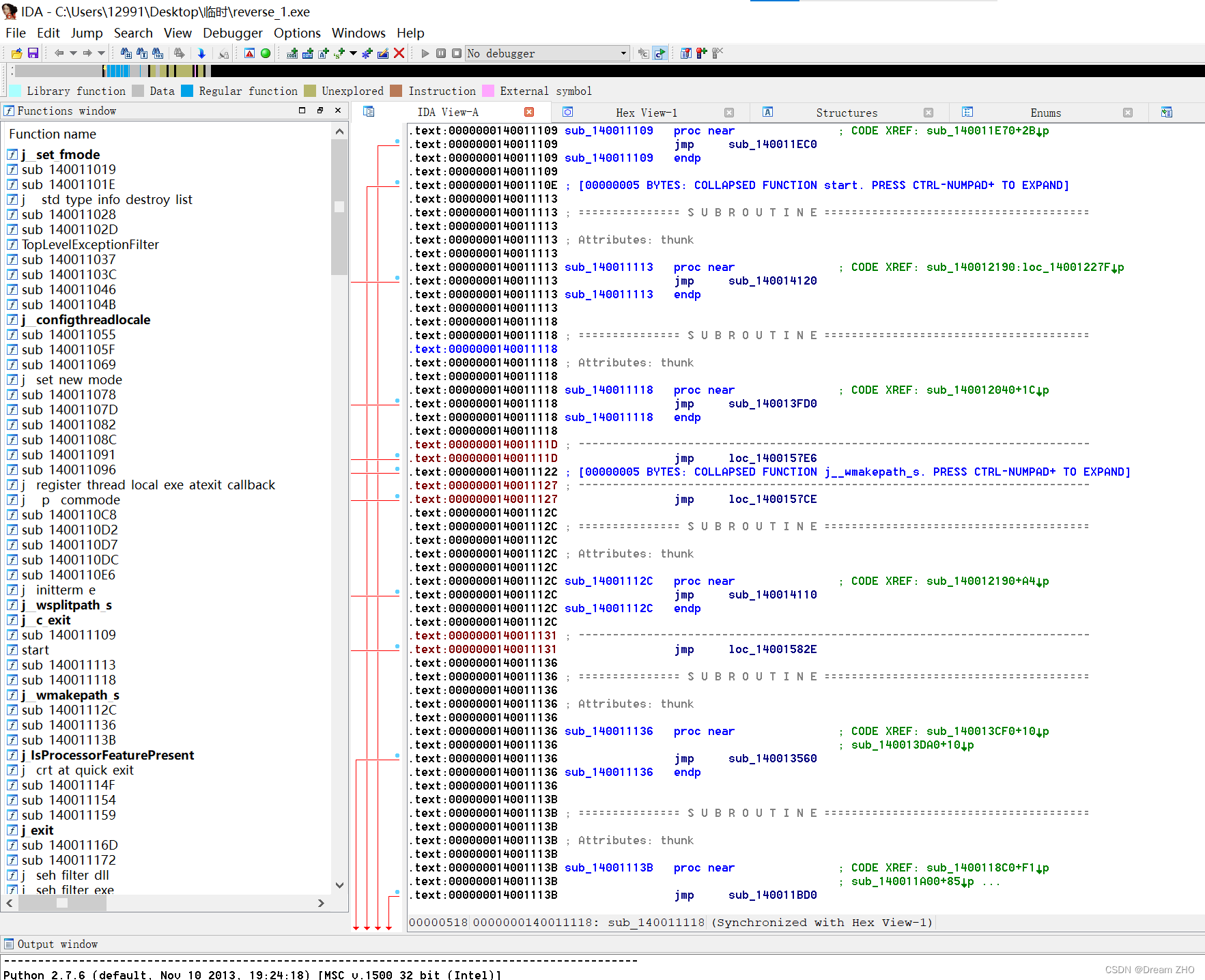Follow the CODE XREF sub_140011E70+2B
Screen dimensions: 1205x980
click(x=983, y=130)
